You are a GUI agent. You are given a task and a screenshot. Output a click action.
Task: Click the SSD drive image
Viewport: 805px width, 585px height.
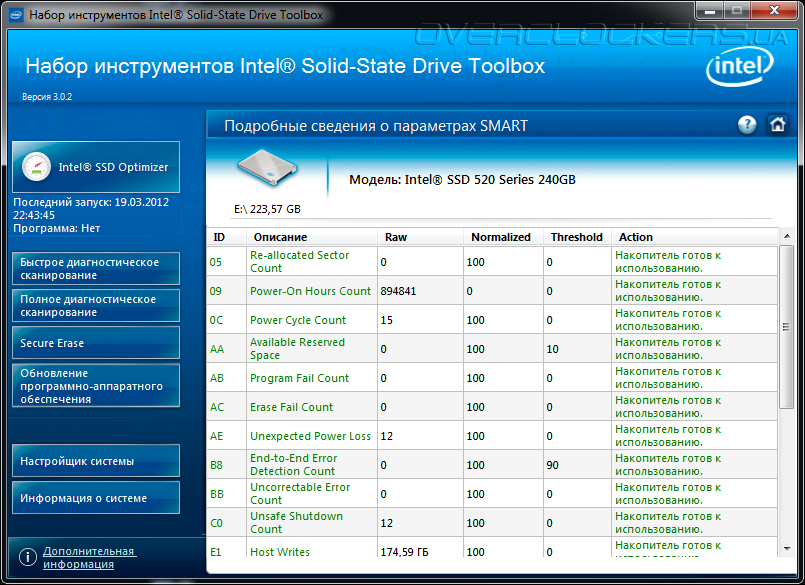[x=267, y=167]
